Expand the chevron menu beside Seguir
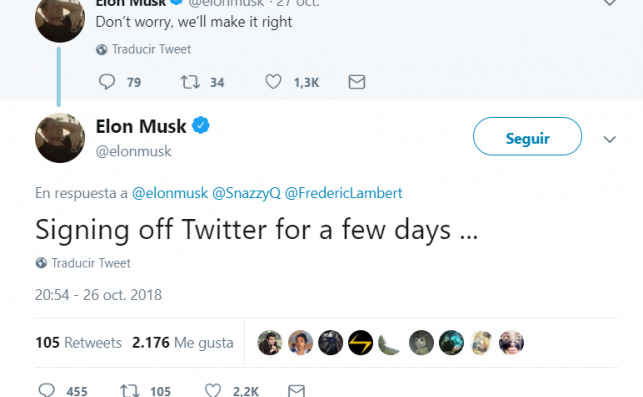This screenshot has width=643, height=397. 610,139
